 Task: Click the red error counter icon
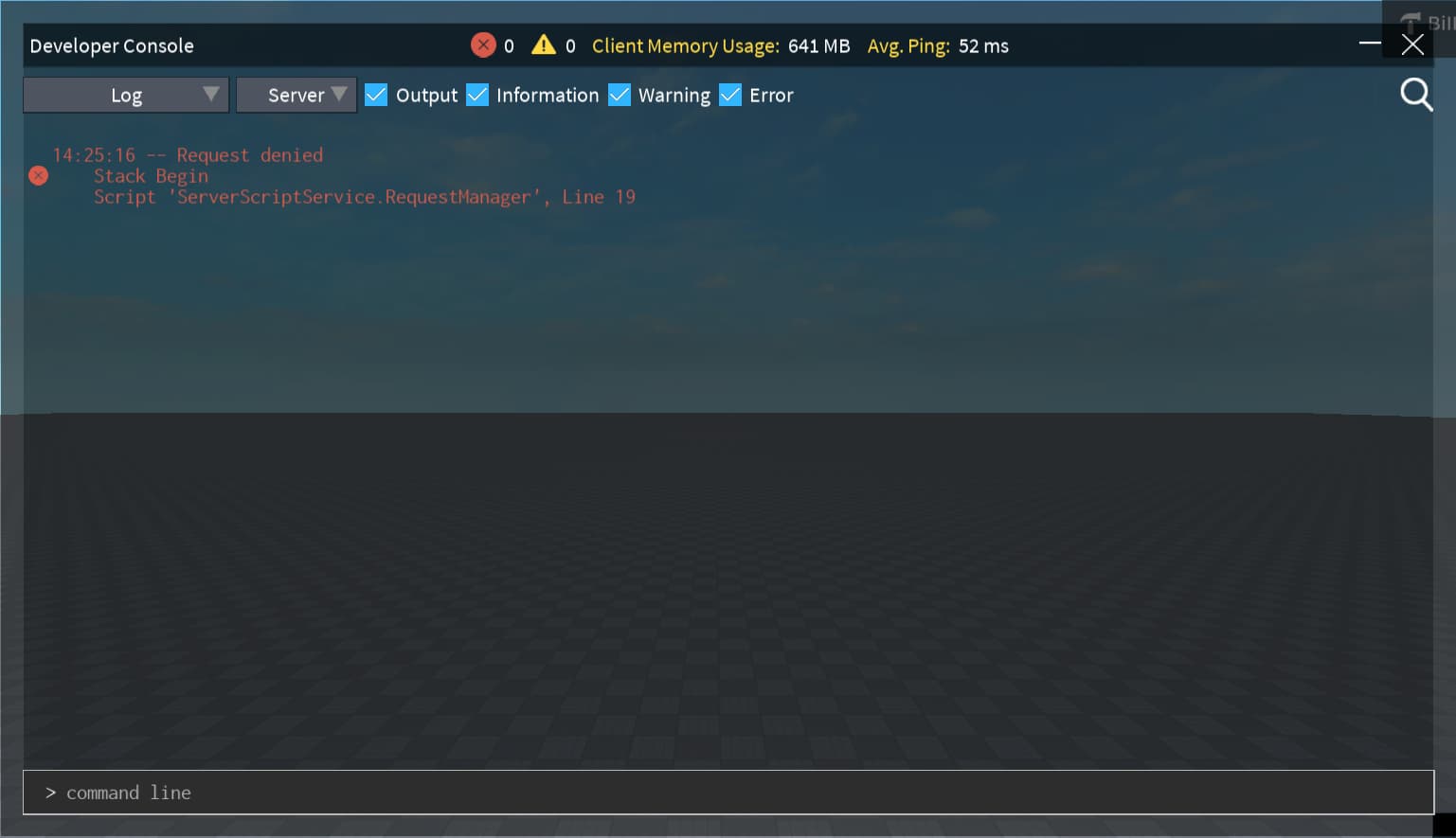[x=483, y=45]
